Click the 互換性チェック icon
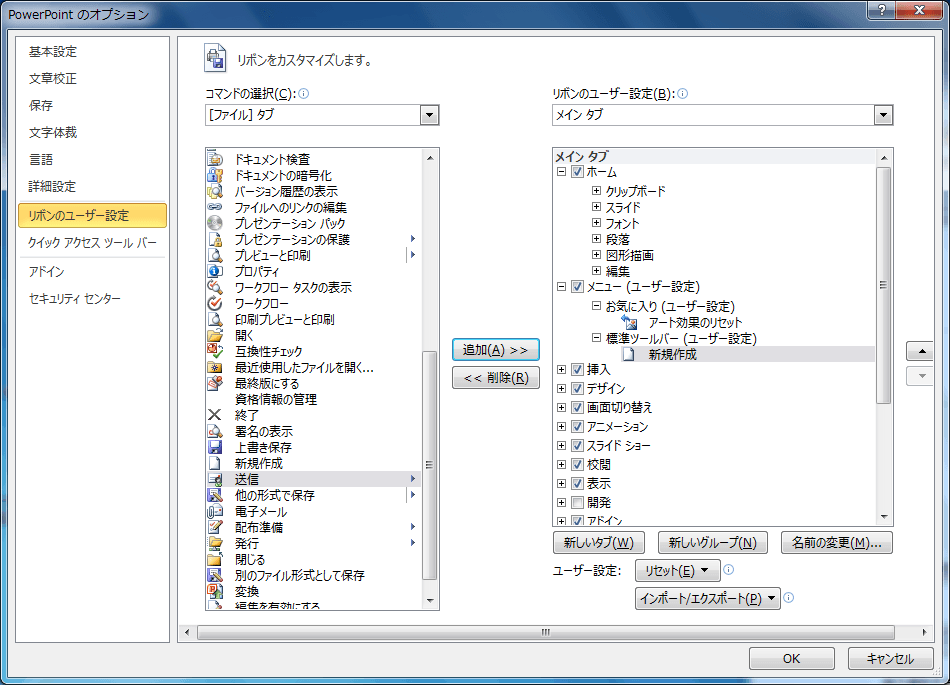Image resolution: width=950 pixels, height=685 pixels. (215, 351)
